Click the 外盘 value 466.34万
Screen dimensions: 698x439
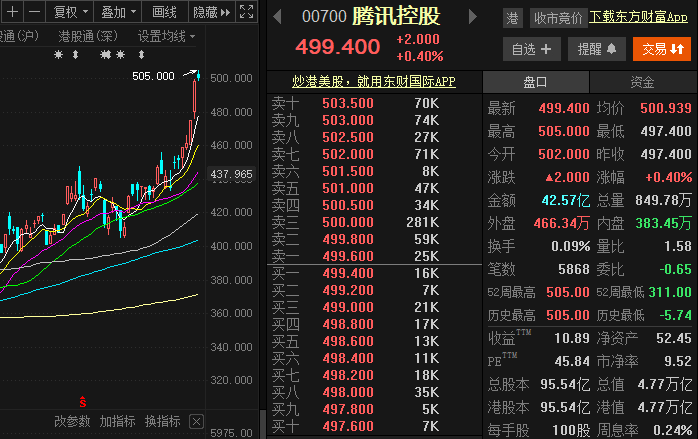[x=562, y=223]
